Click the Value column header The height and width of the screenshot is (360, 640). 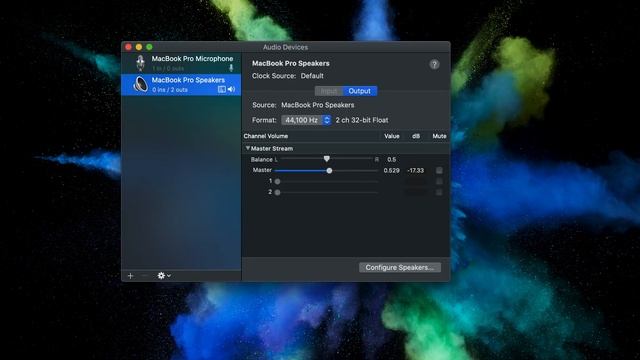coord(391,136)
